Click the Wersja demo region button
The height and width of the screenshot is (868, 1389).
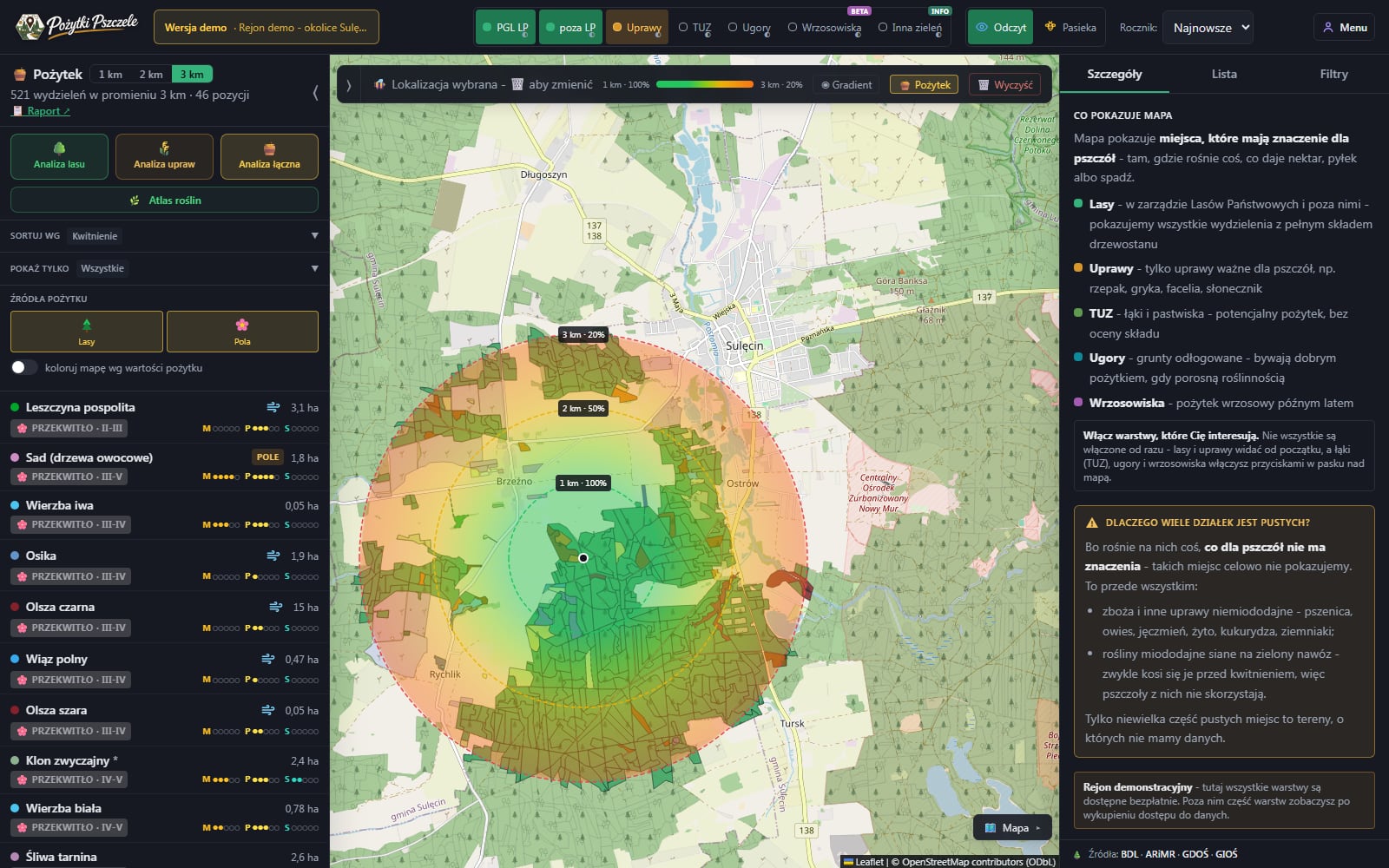267,27
